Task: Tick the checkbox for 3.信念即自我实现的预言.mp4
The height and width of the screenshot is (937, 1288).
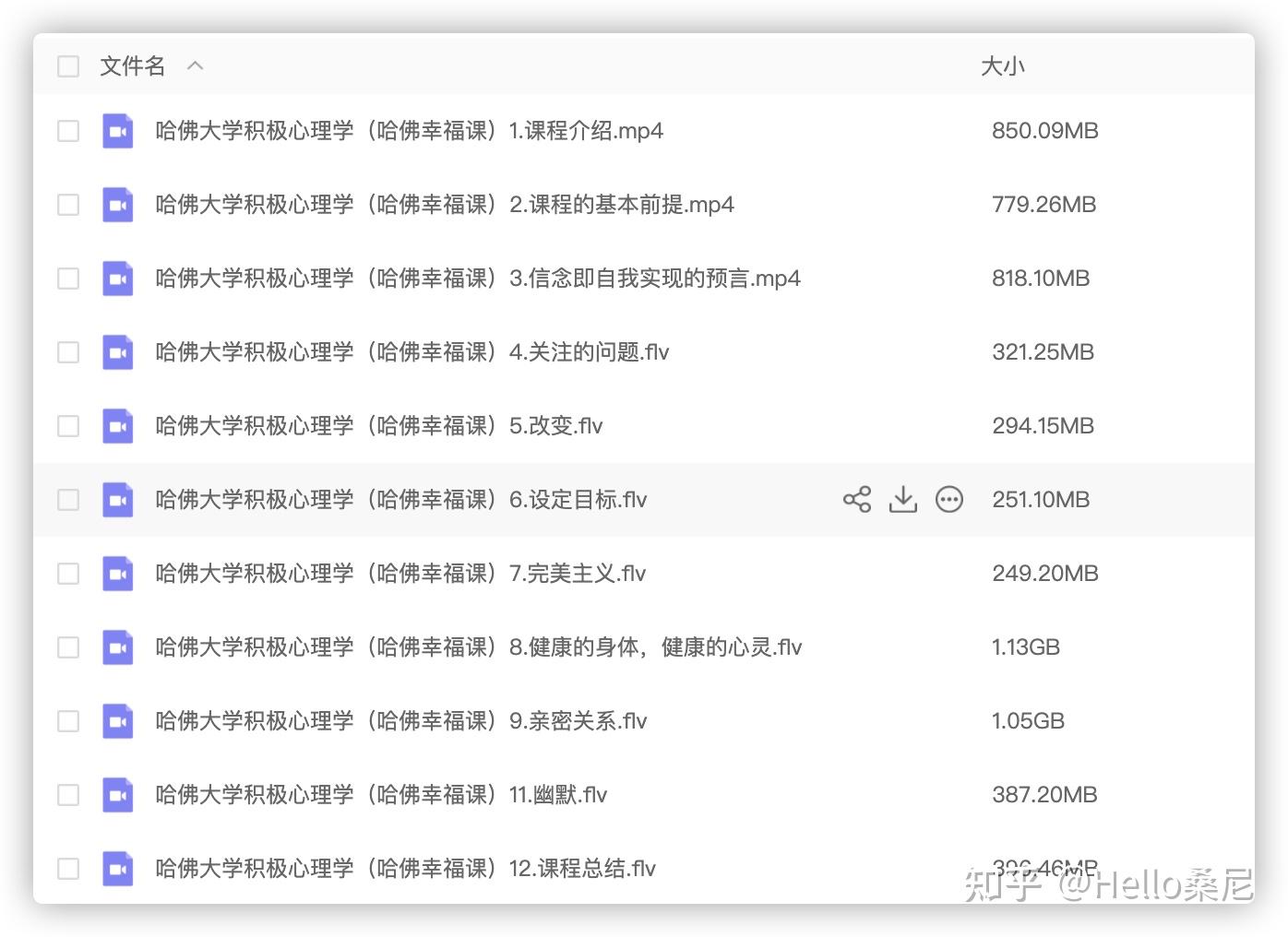Action: (x=68, y=279)
